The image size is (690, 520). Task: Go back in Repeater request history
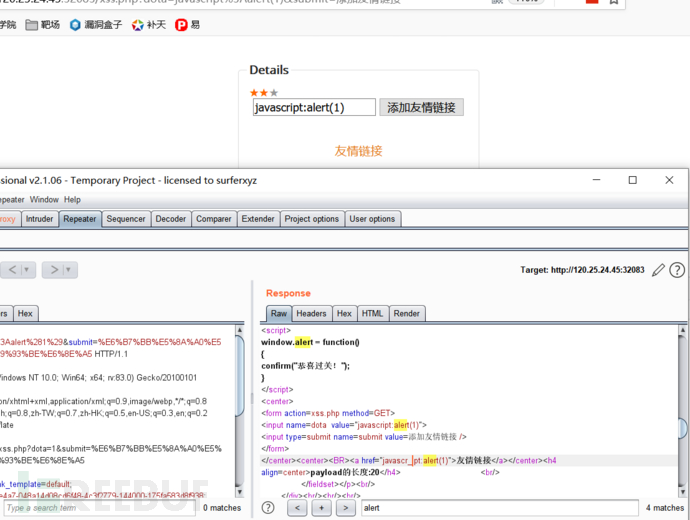coord(12,270)
